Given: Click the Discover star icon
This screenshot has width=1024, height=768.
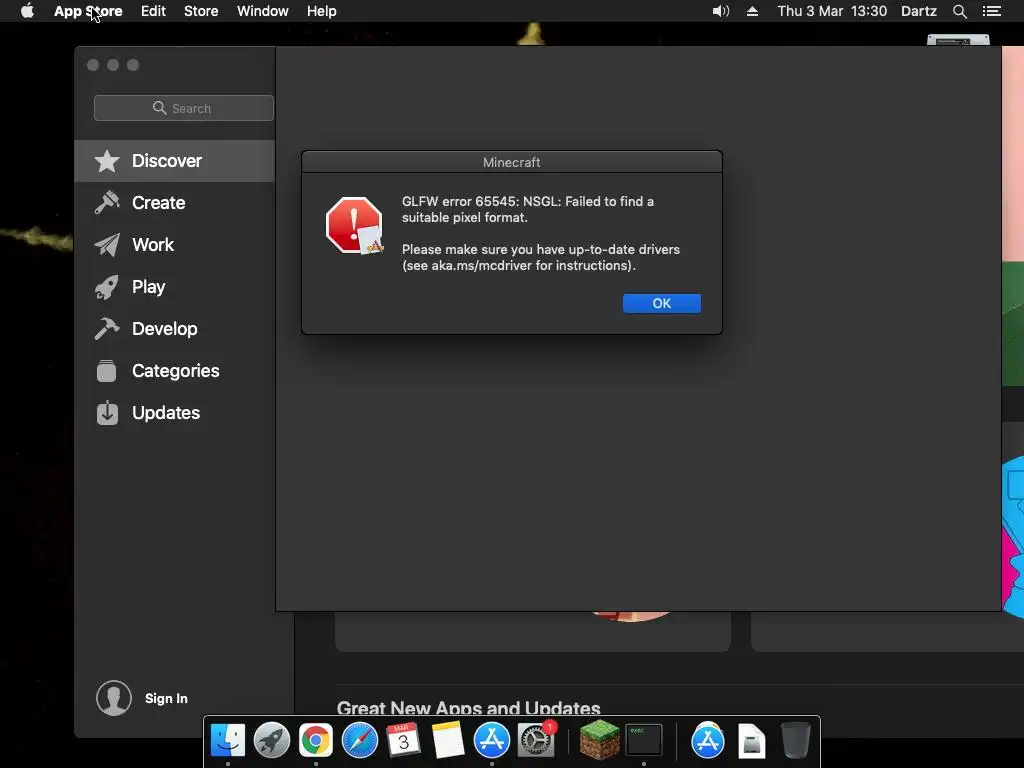Looking at the screenshot, I should [107, 161].
